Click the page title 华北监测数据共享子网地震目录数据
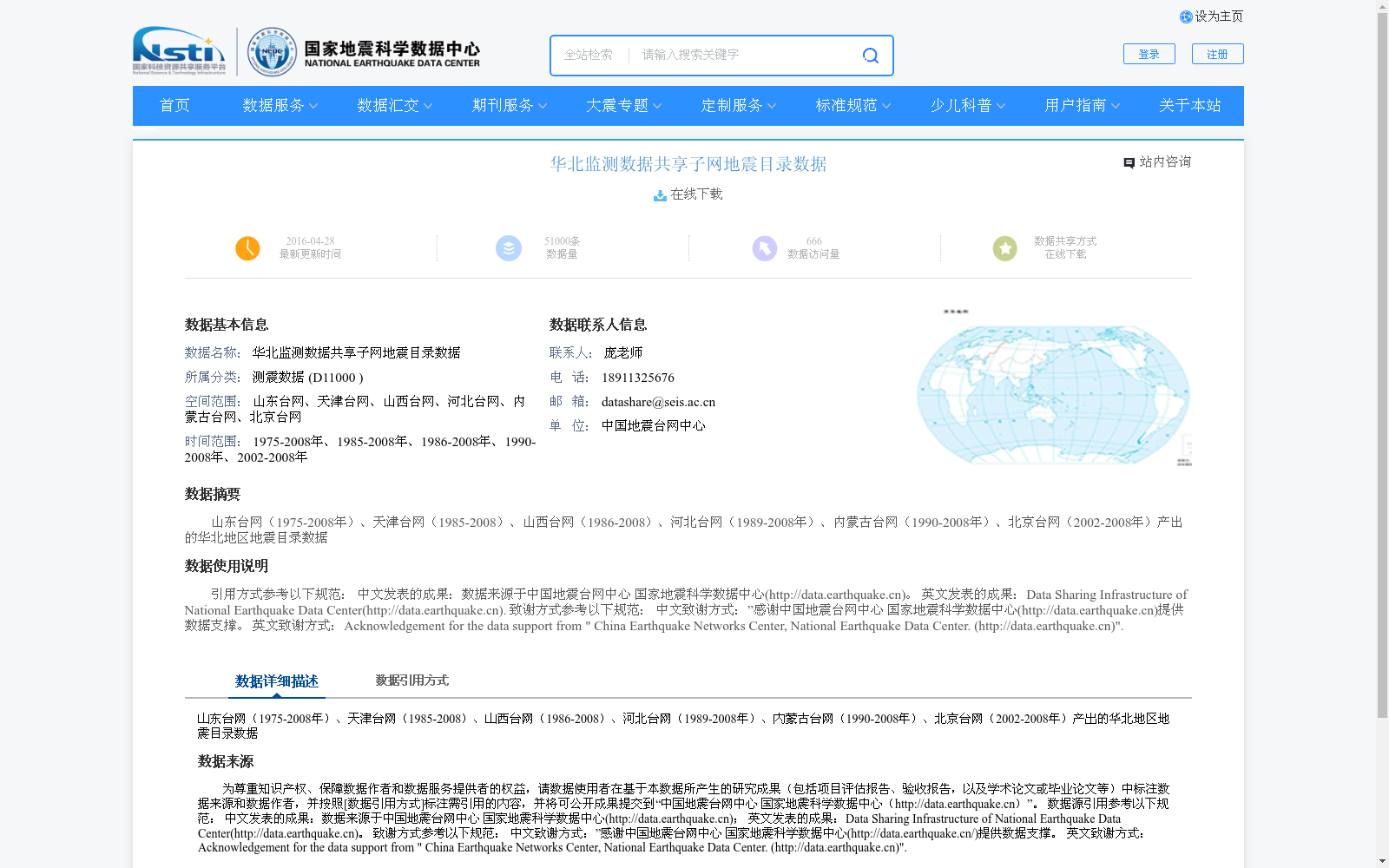 point(688,164)
